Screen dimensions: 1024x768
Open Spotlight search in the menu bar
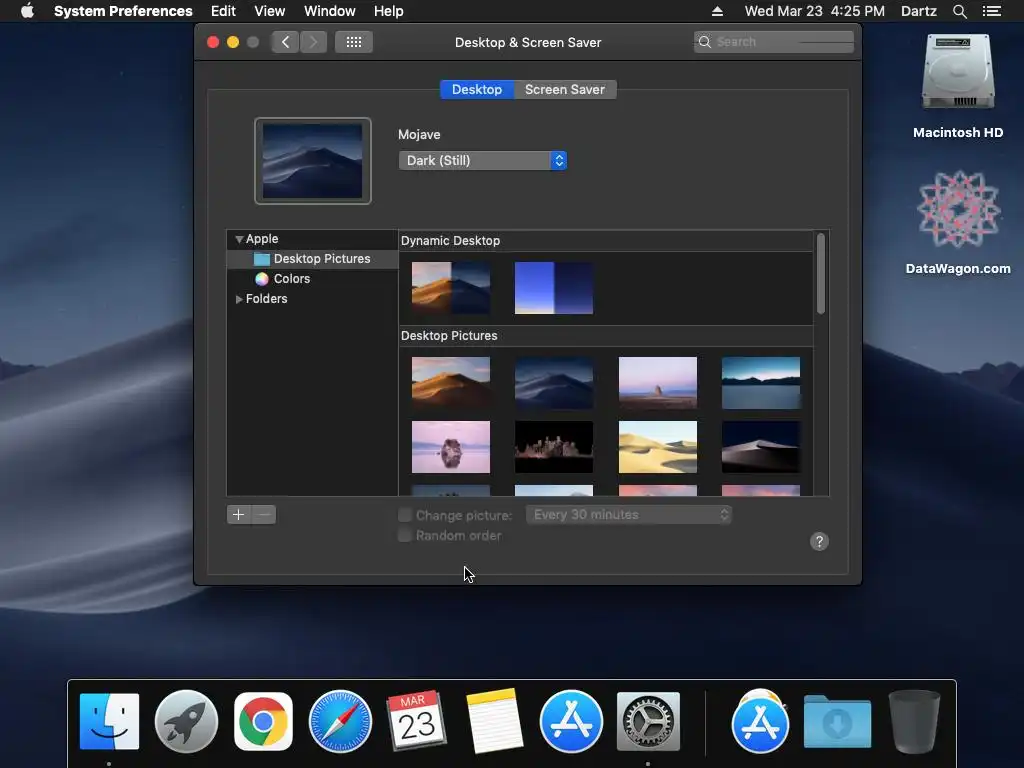pyautogui.click(x=959, y=11)
